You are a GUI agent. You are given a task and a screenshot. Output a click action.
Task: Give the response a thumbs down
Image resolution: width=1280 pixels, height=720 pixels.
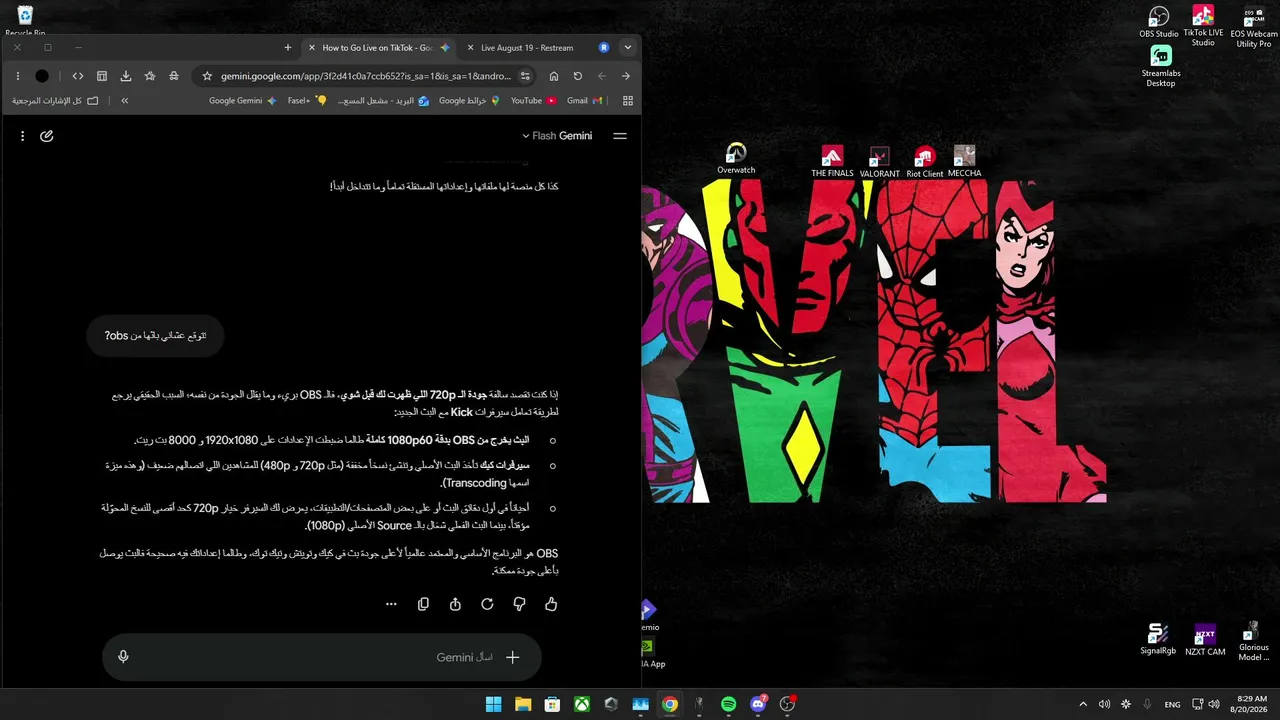(x=519, y=604)
